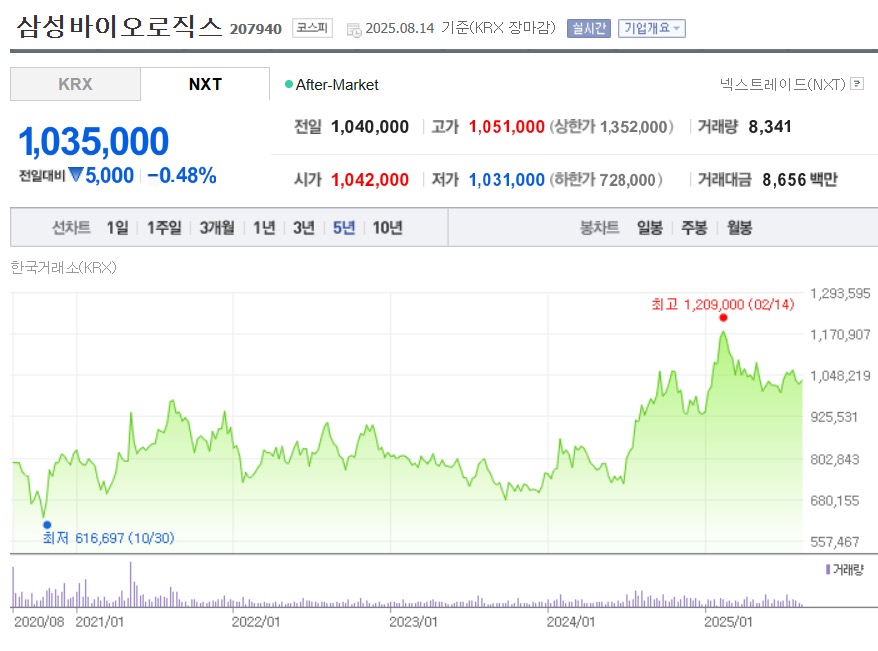This screenshot has width=878, height=651.
Task: Click the calendar icon before 2025.08.14
Action: pyautogui.click(x=354, y=29)
